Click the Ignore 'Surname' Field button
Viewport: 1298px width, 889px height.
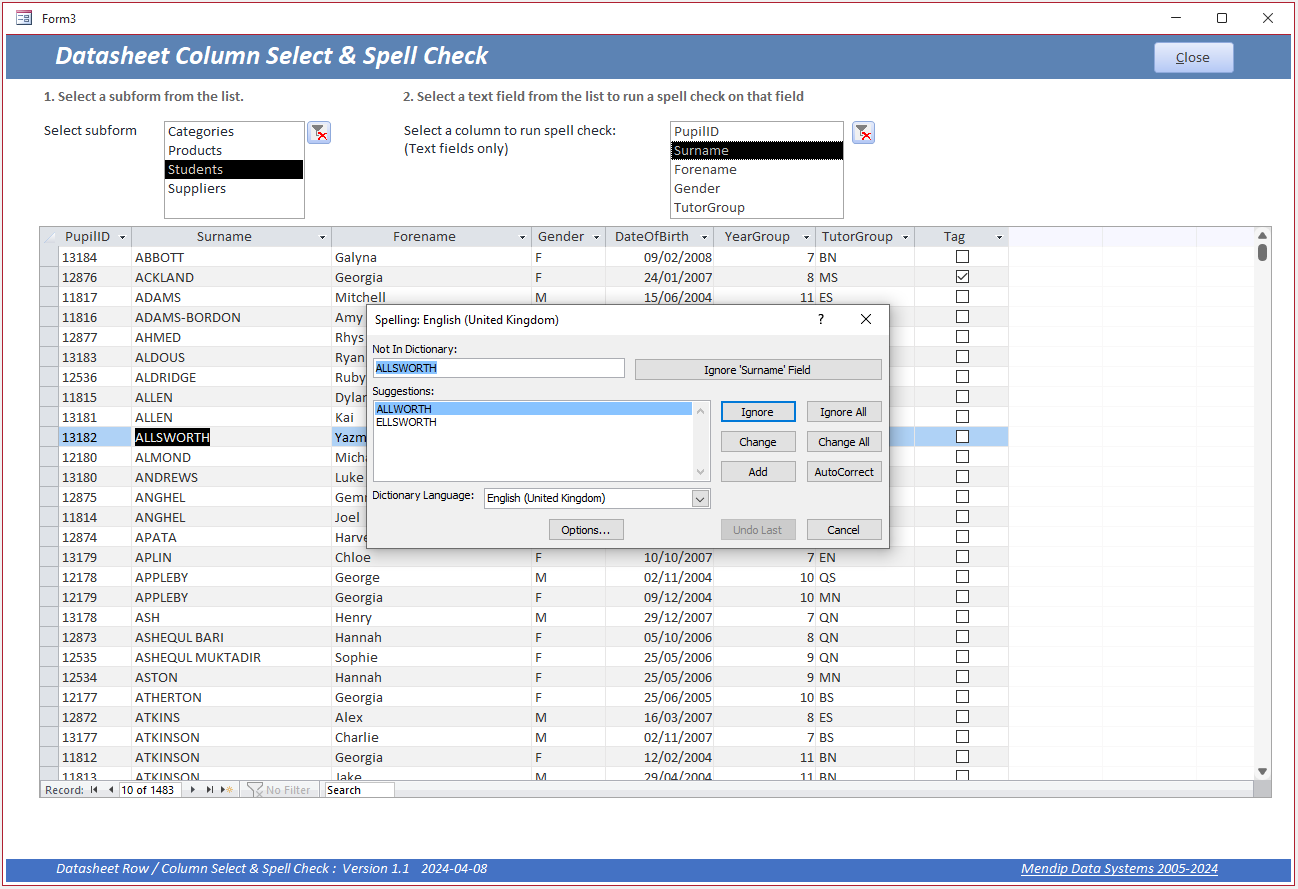(x=758, y=370)
